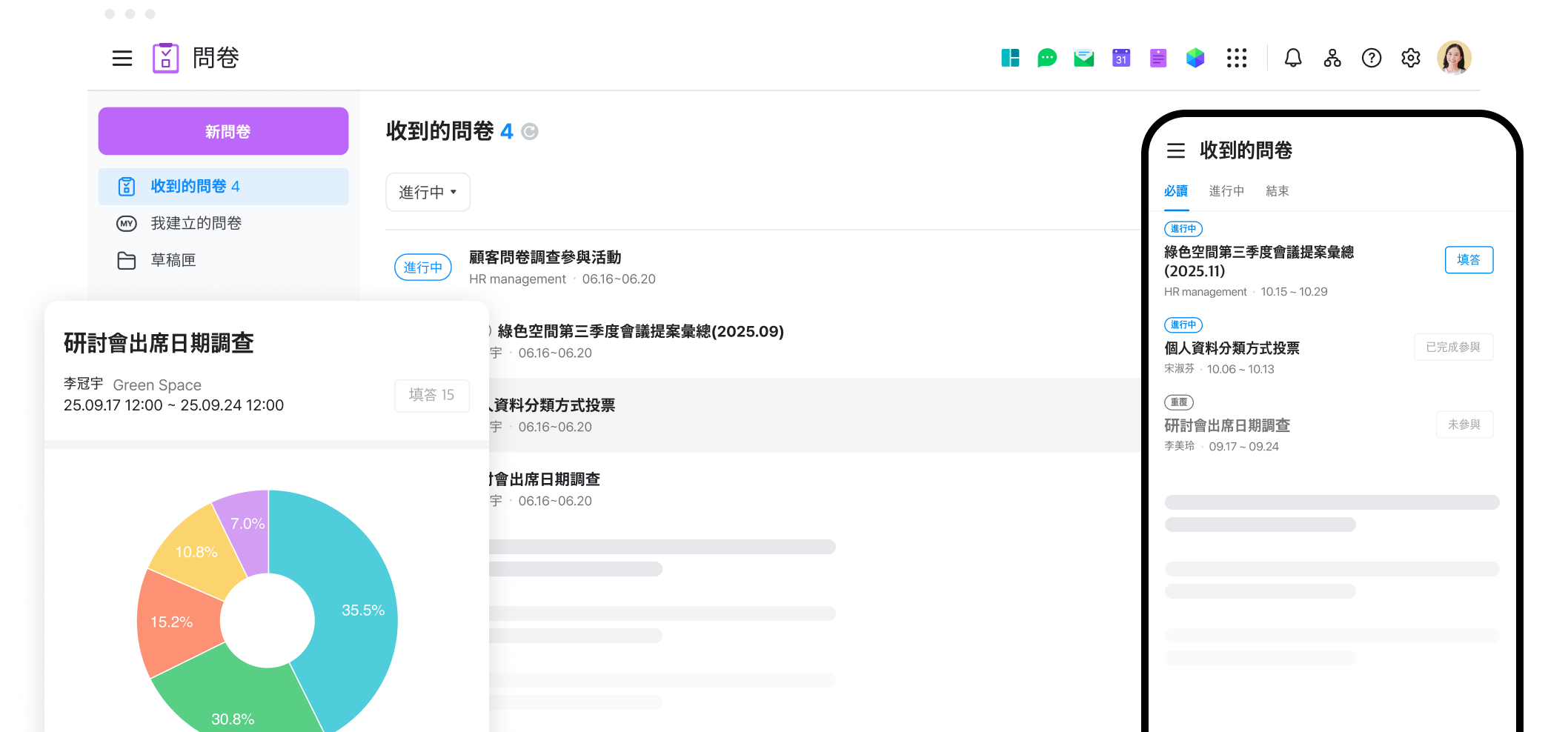Click the notification bell icon
The width and height of the screenshot is (1568, 732).
click(x=1292, y=58)
